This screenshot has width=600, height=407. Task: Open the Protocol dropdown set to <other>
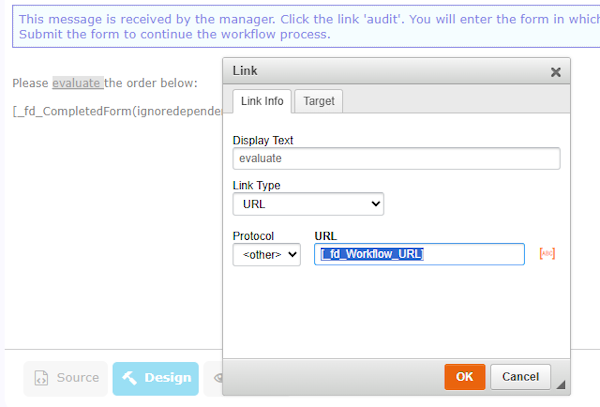(x=267, y=254)
